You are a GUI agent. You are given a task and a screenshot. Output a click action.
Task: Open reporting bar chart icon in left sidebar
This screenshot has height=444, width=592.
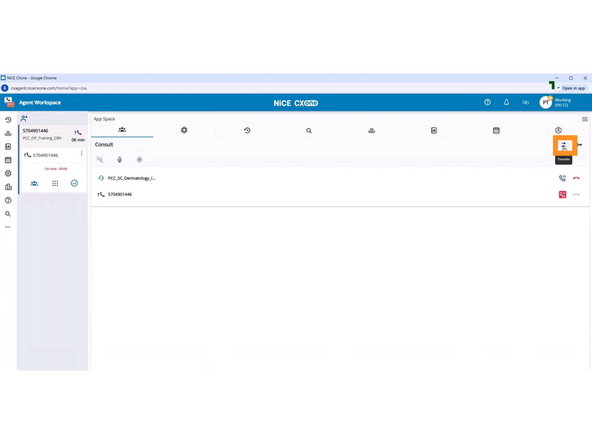pyautogui.click(x=8, y=187)
